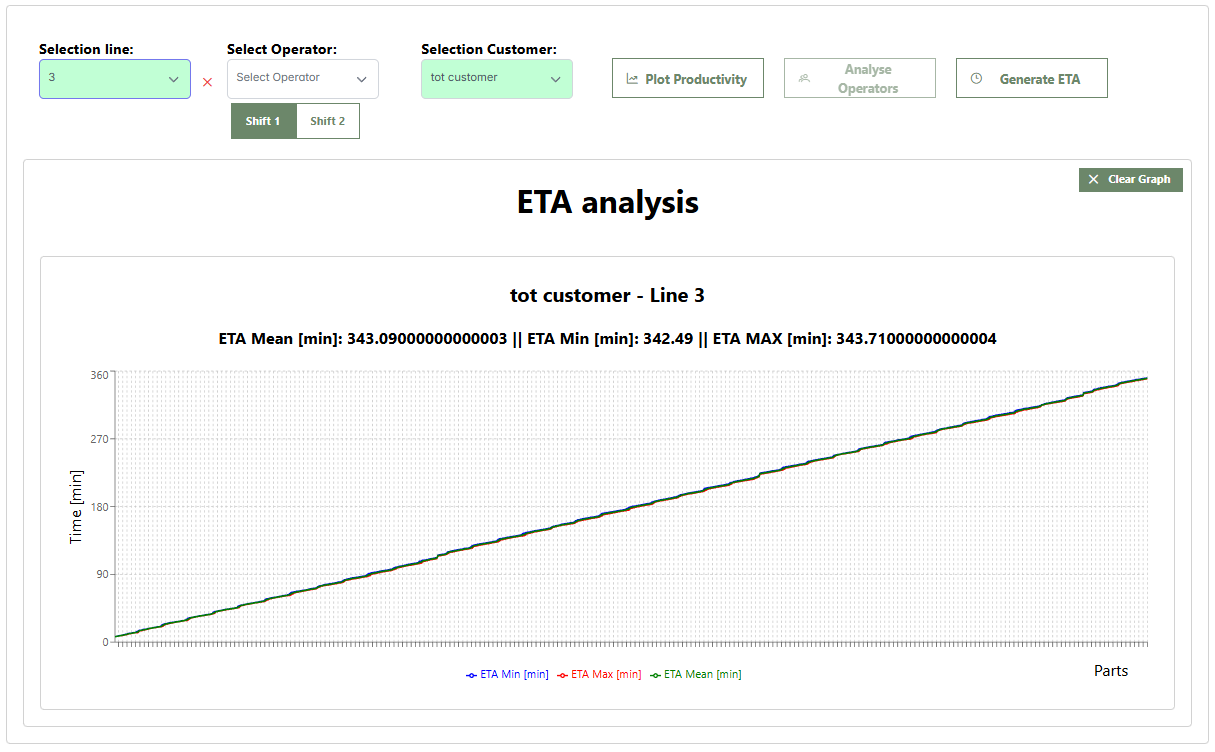
Task: Click the 'tot customer - Line 3' chart title
Action: pyautogui.click(x=607, y=296)
